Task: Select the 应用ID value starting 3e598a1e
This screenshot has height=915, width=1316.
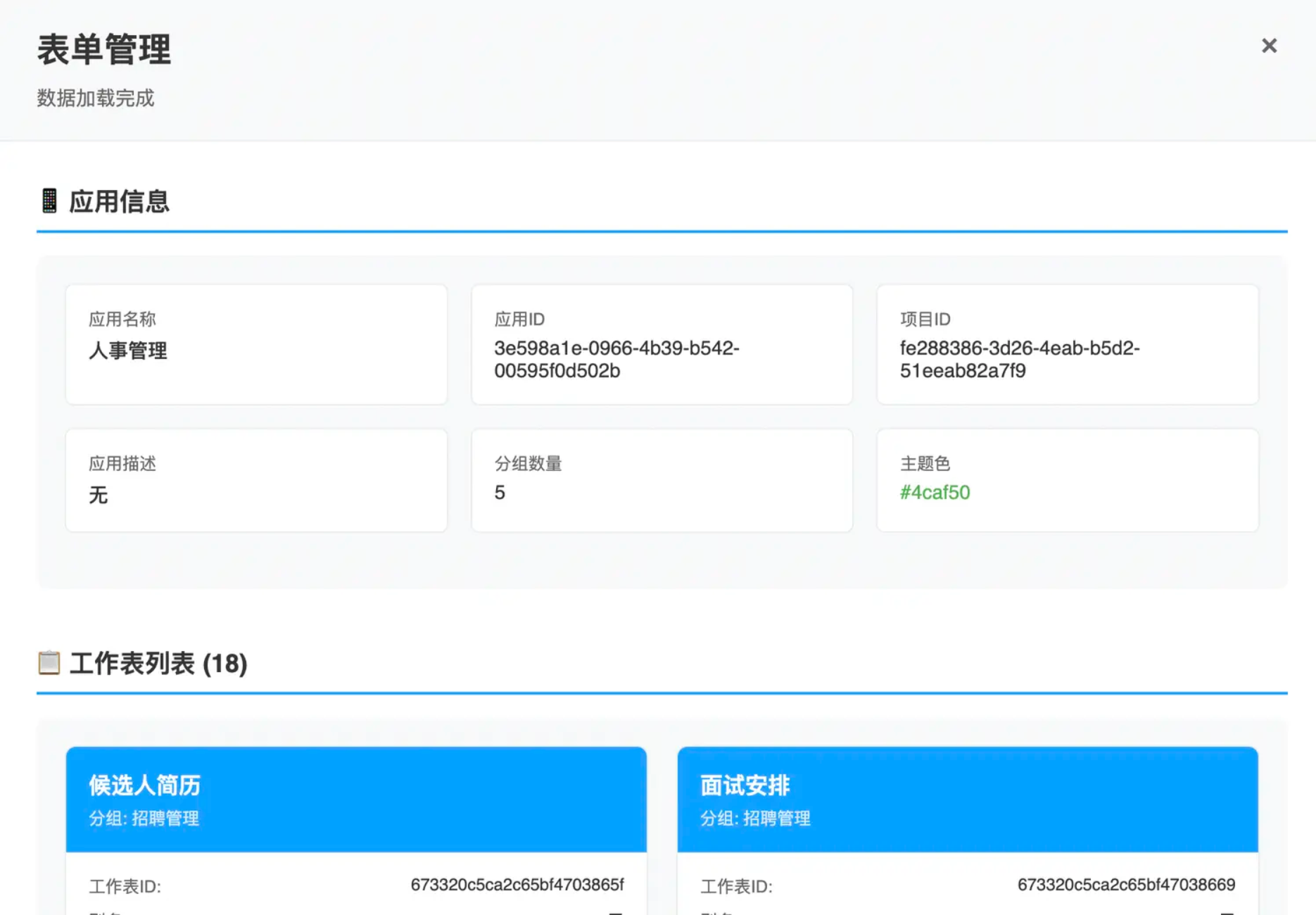Action: point(616,359)
